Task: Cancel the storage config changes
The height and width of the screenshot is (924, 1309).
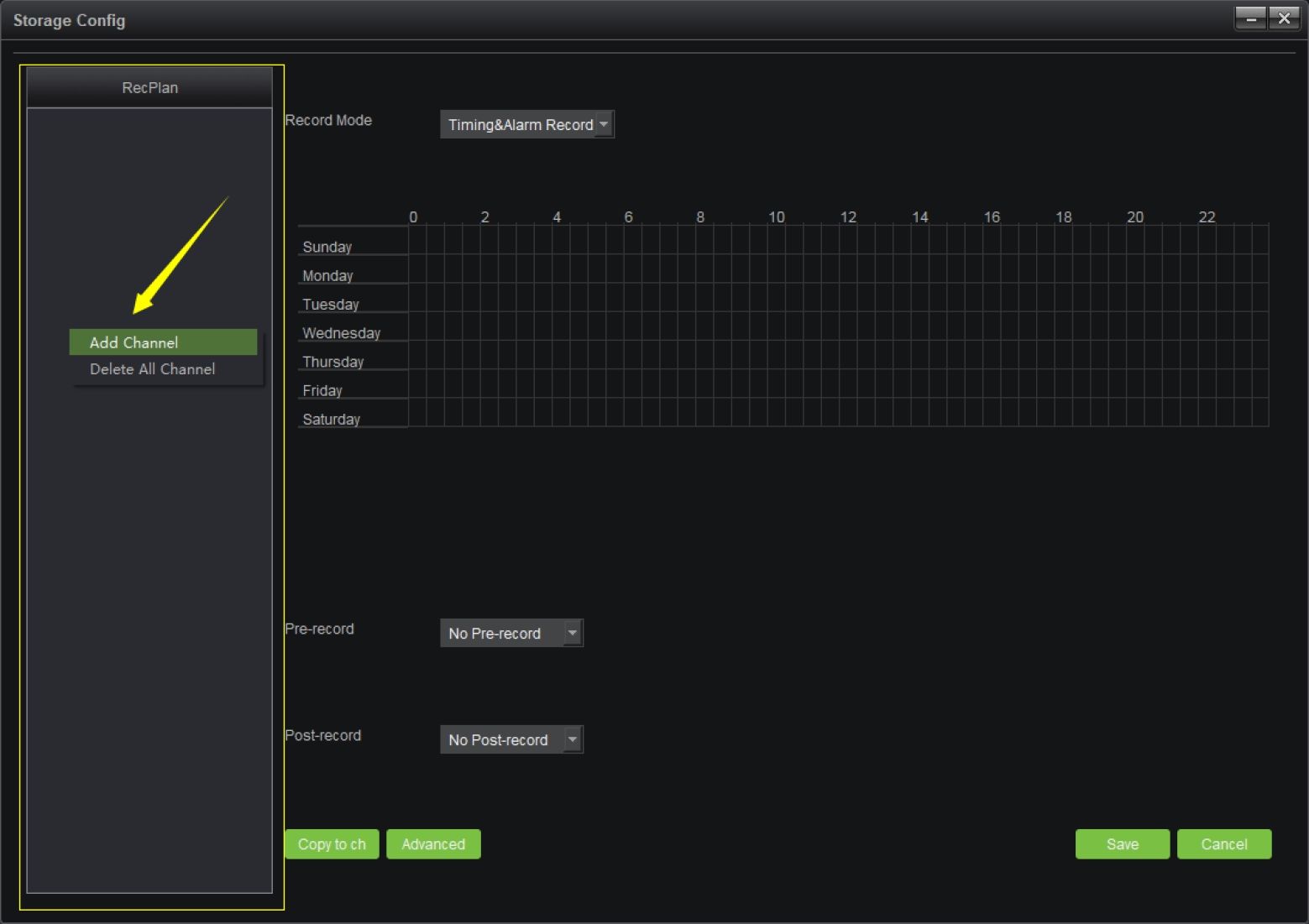Action: (1223, 844)
